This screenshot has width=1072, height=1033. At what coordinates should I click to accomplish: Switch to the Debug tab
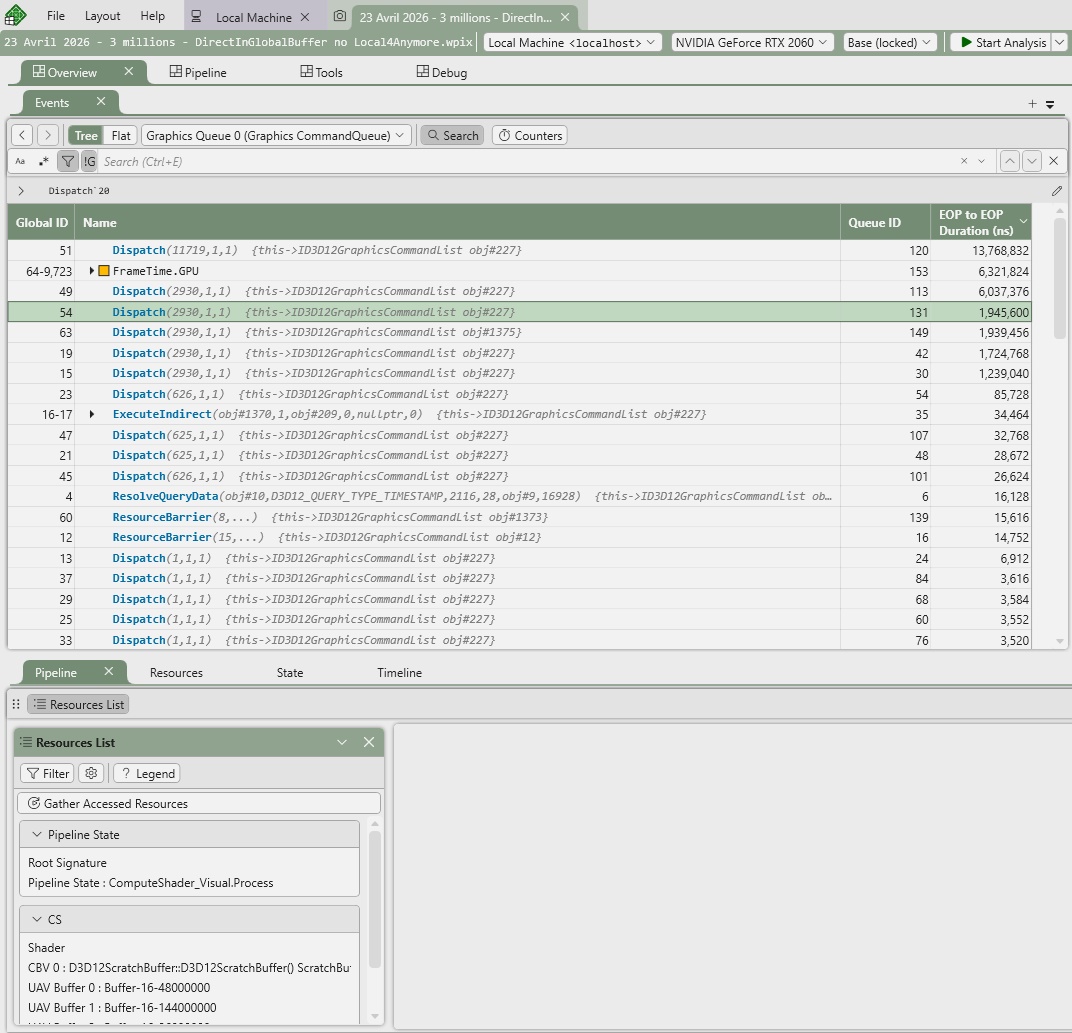[442, 72]
